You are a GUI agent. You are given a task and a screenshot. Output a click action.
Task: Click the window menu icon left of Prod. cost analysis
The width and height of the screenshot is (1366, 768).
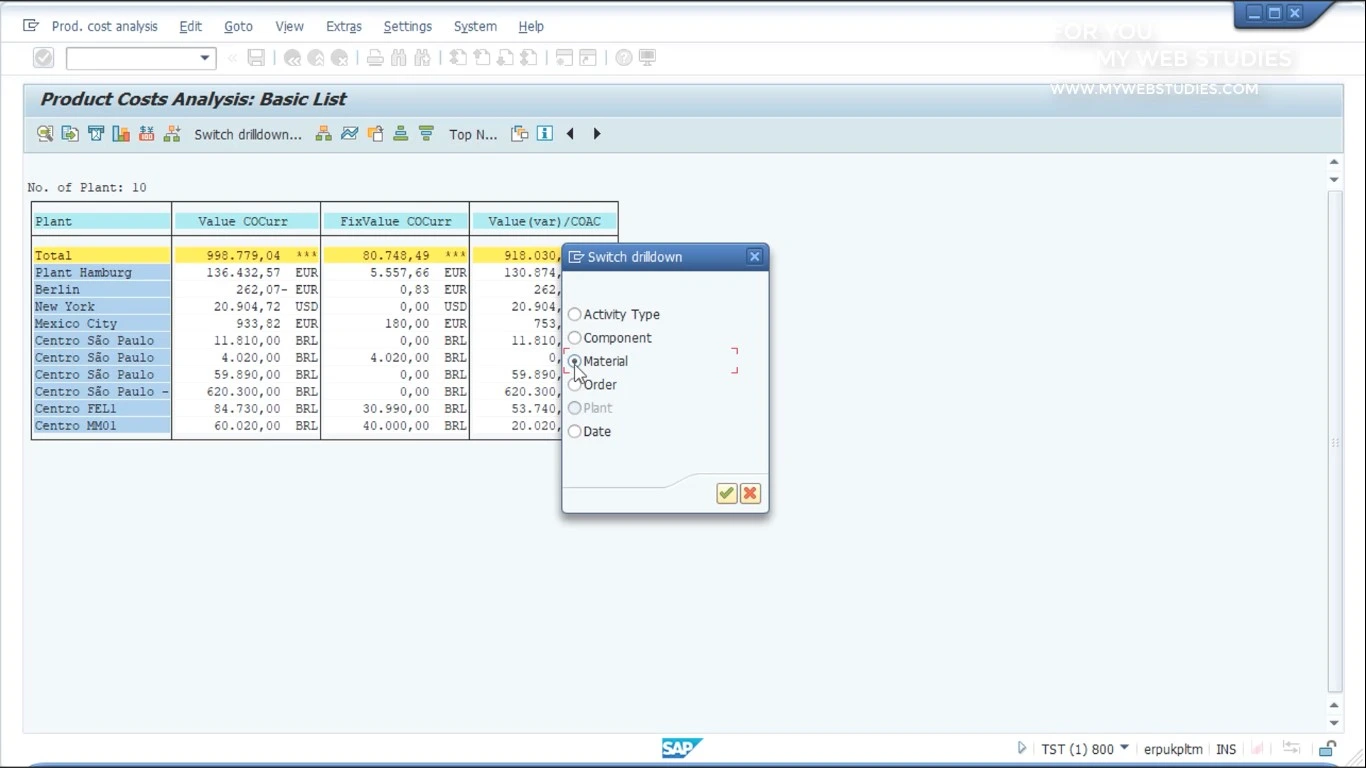click(31, 26)
